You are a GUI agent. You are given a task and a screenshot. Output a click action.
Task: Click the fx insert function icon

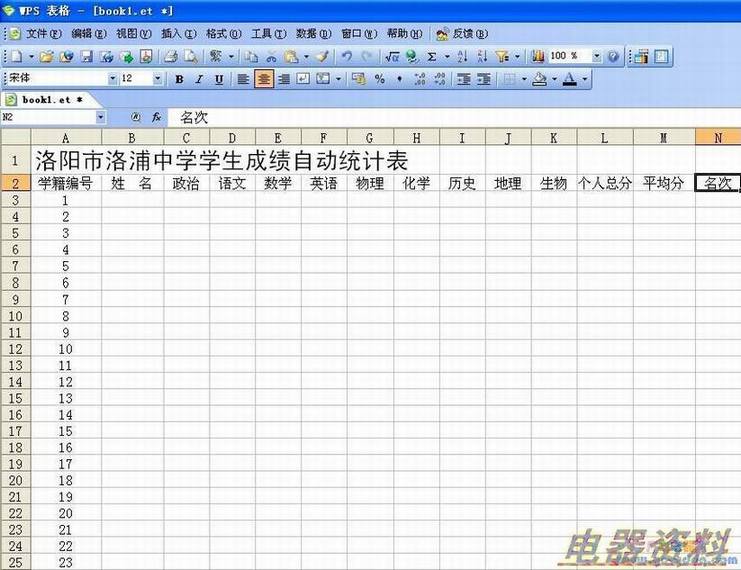(156, 117)
